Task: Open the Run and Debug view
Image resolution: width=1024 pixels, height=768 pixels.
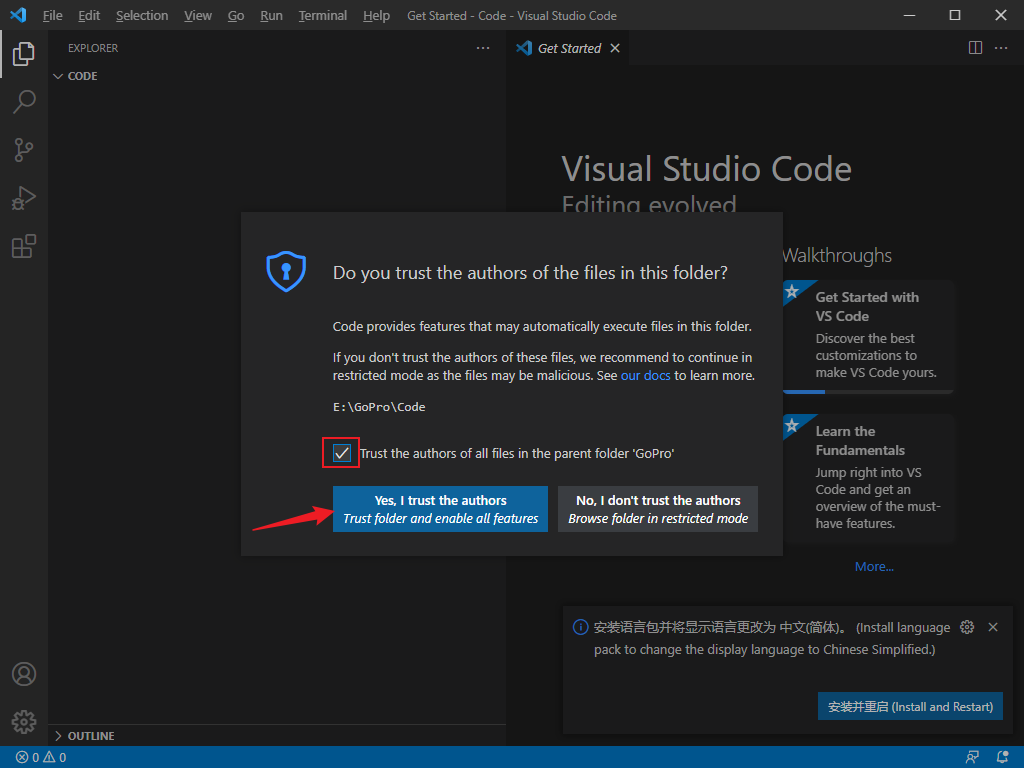Action: point(24,198)
